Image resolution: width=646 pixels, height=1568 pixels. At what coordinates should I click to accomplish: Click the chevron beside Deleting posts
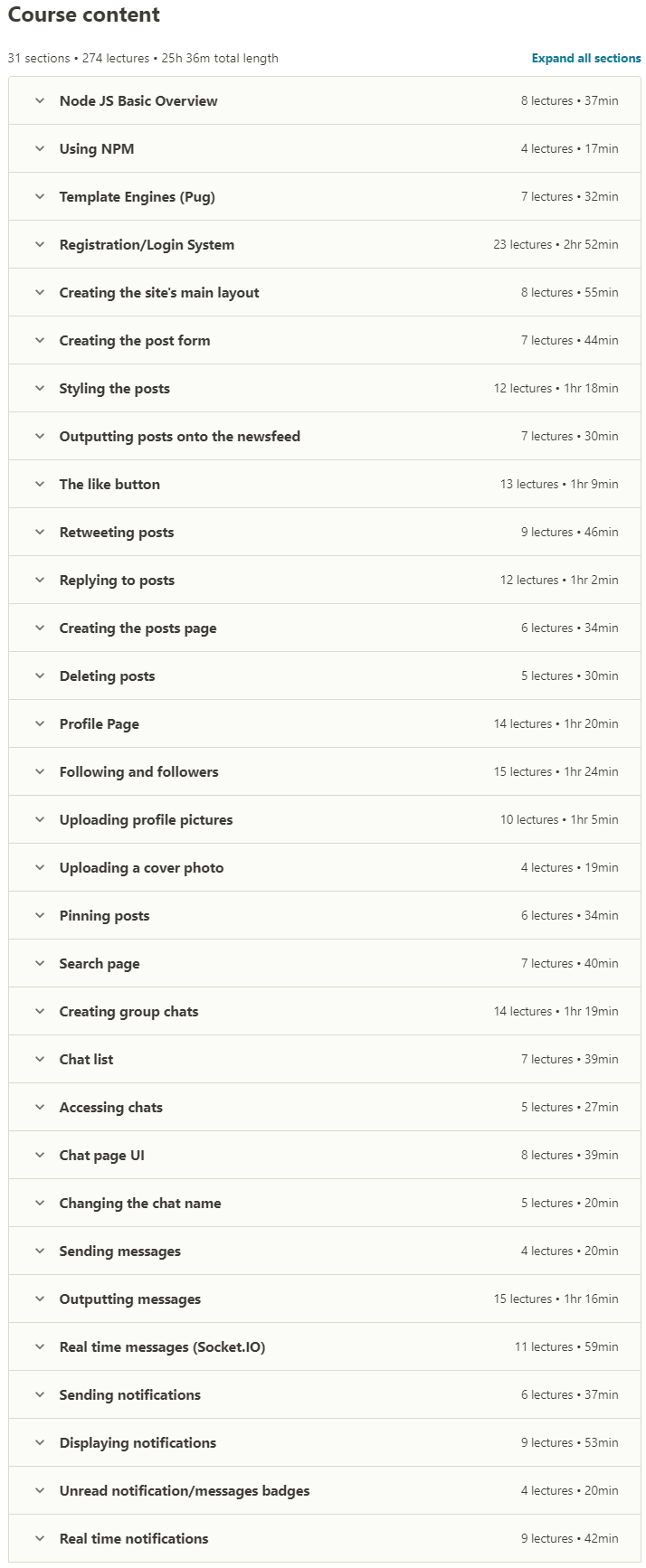click(x=40, y=675)
